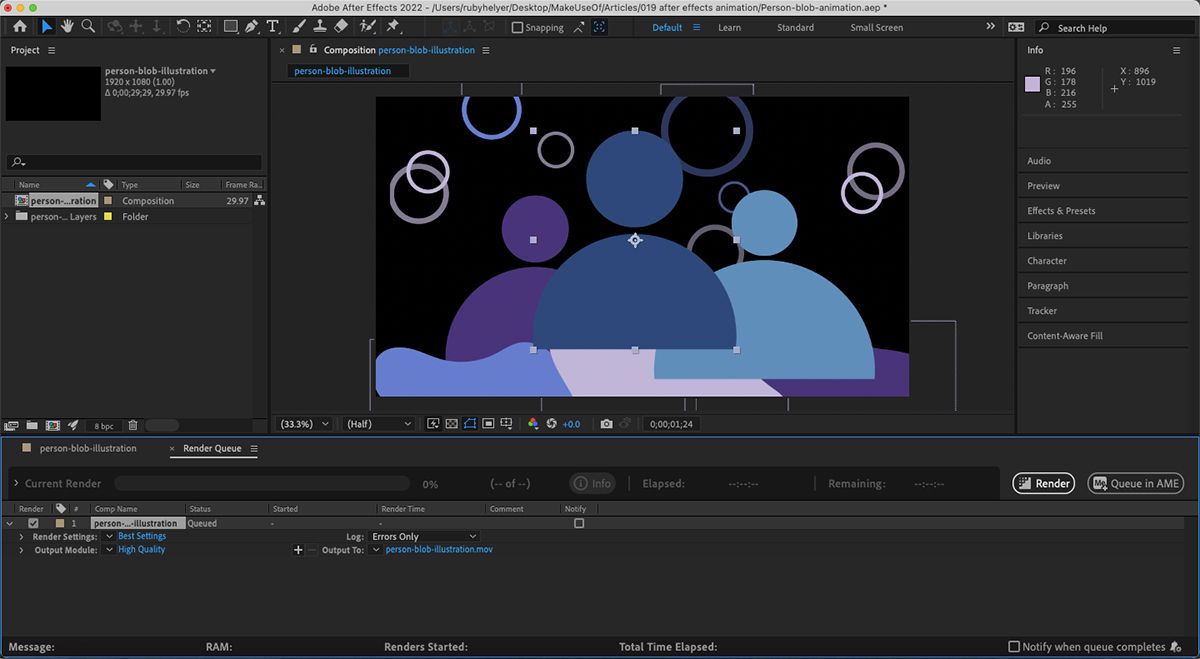This screenshot has height=659, width=1200.
Task: Click the Render button
Action: point(1043,483)
